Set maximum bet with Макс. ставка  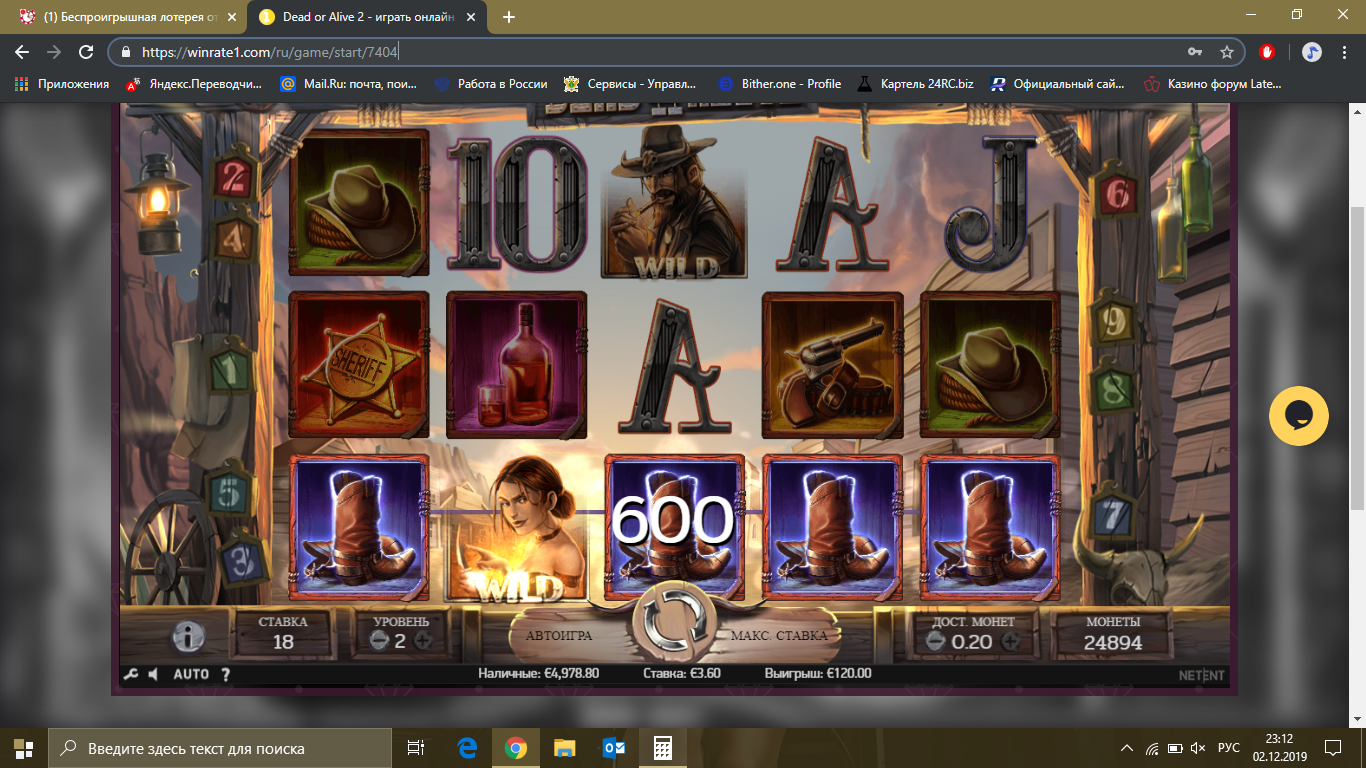tap(778, 635)
